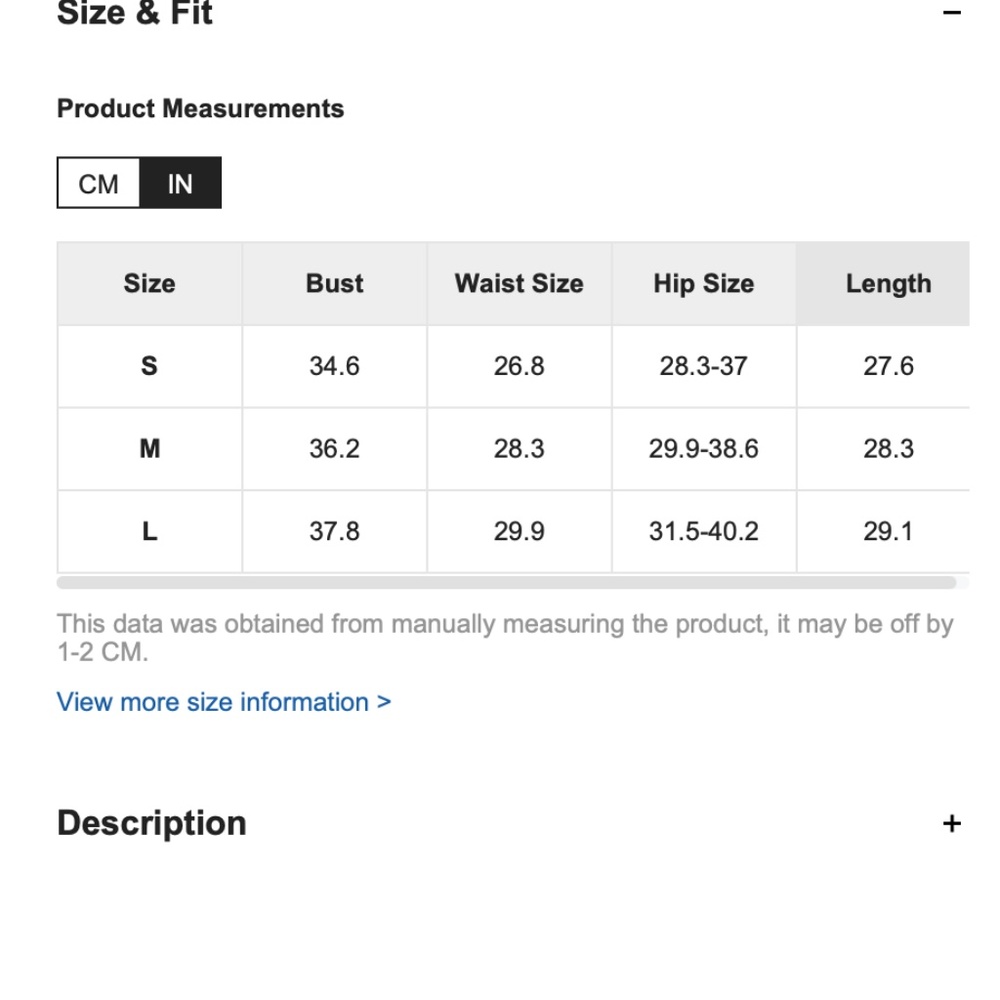Click the horizontal scrollbar under size table
The image size is (1000, 1000).
click(506, 582)
